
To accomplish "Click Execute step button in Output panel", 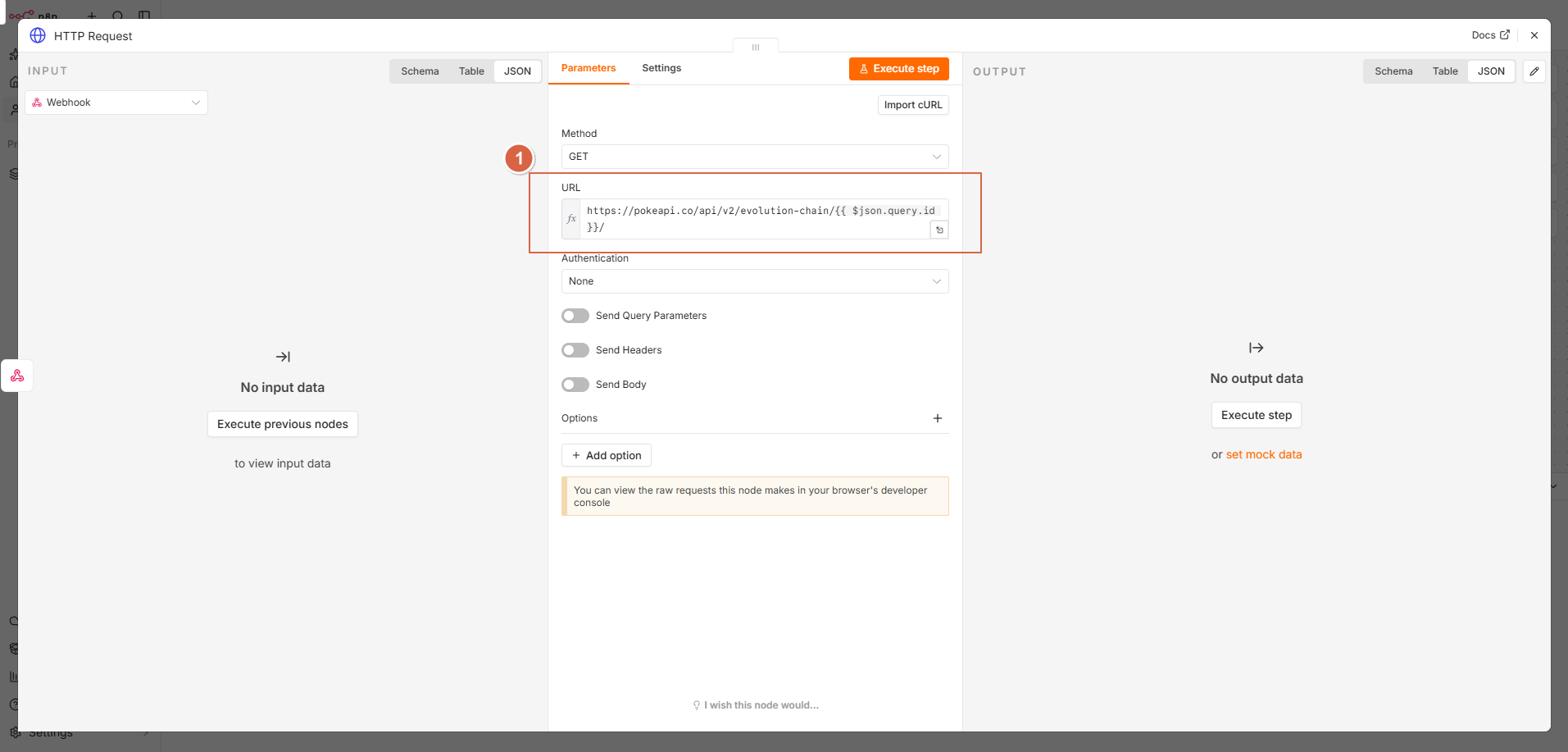I will 1257,415.
